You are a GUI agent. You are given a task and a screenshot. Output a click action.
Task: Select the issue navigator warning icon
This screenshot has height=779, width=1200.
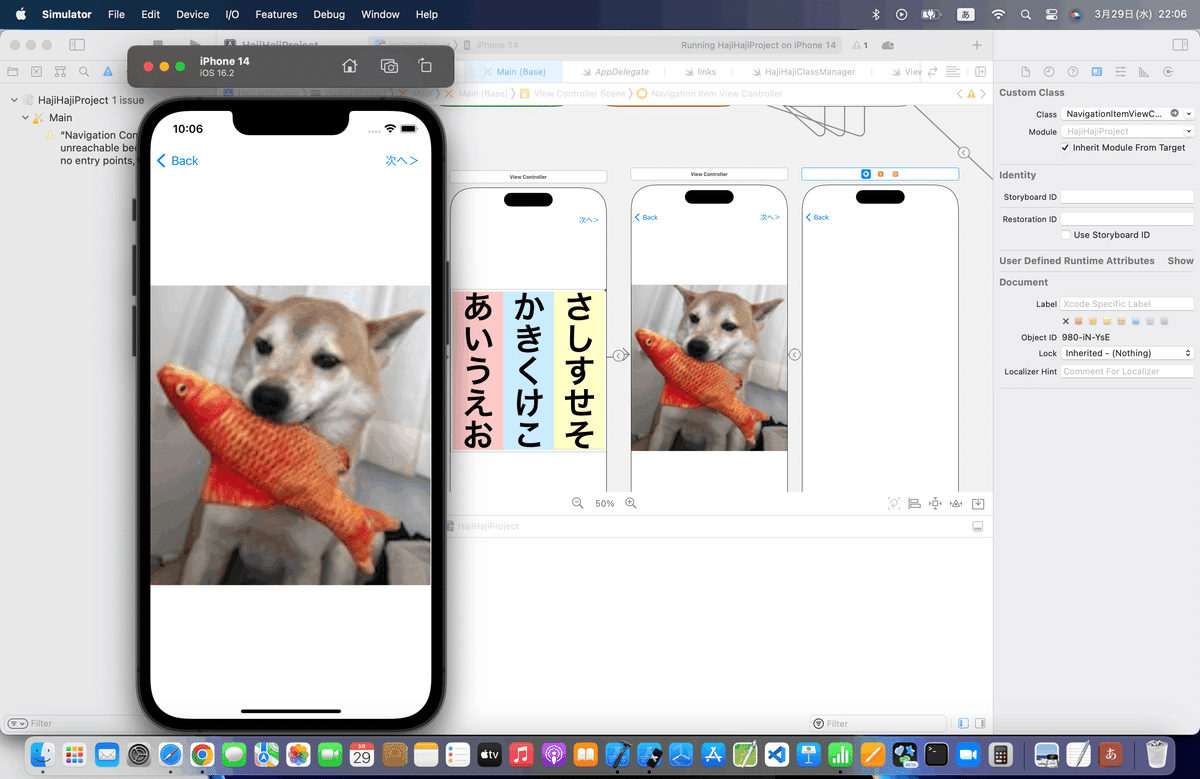(x=108, y=72)
